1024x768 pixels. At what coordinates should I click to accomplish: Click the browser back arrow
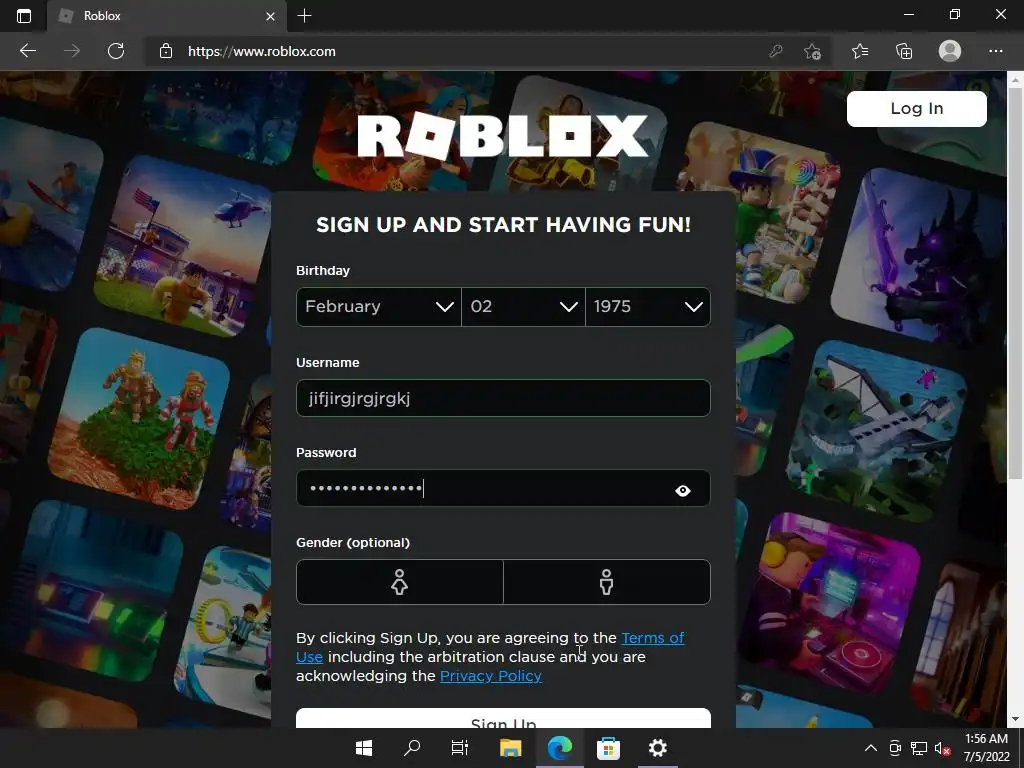pos(27,51)
